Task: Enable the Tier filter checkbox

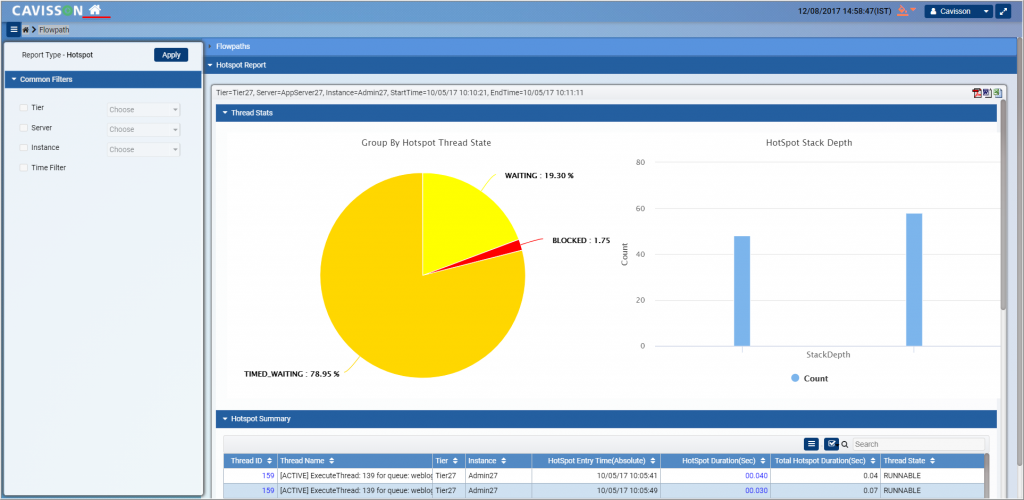Action: (24, 107)
